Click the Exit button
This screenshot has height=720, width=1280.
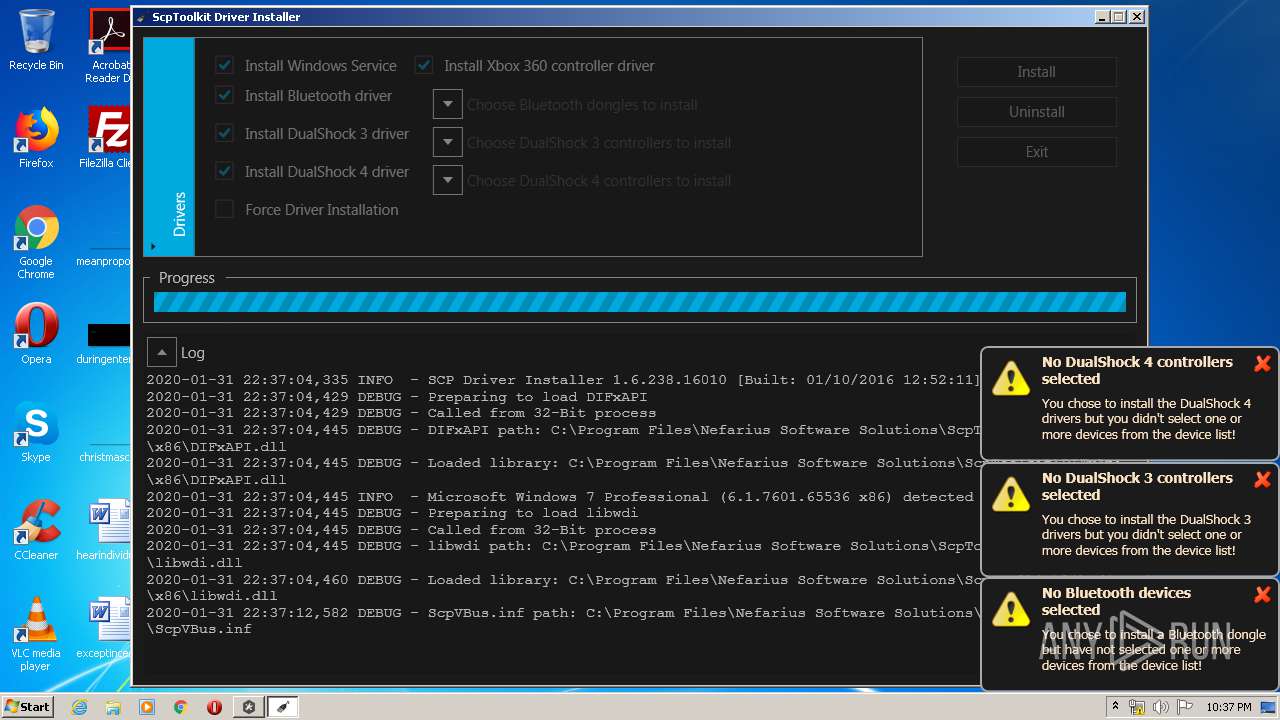pos(1036,152)
